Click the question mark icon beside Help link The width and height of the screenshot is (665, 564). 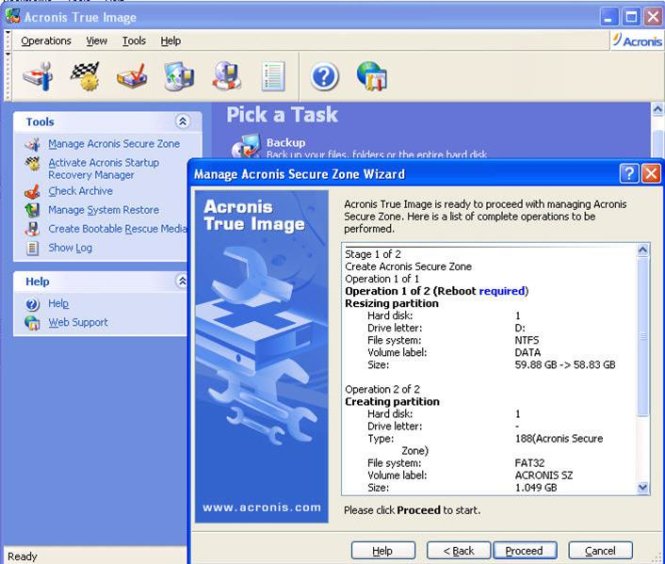click(33, 304)
